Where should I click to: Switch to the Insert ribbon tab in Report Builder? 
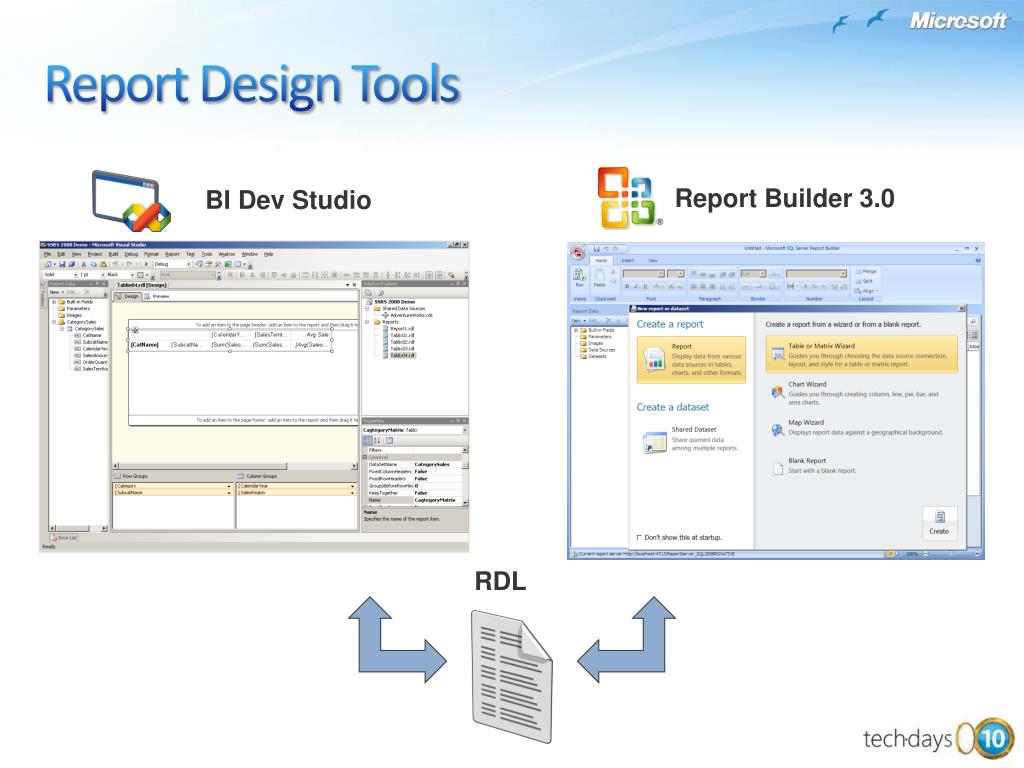[x=628, y=261]
